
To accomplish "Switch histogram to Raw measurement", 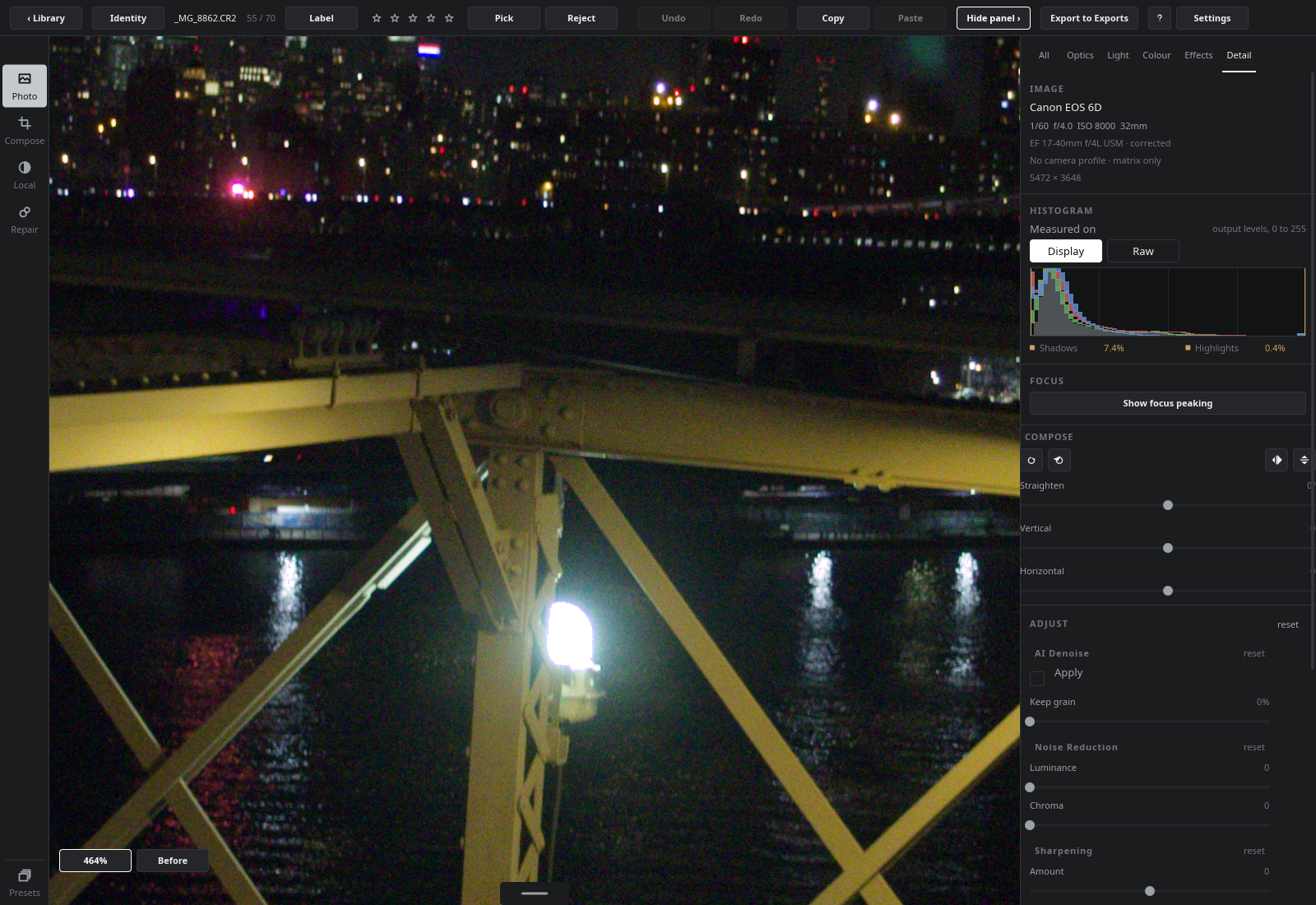I will click(1143, 251).
